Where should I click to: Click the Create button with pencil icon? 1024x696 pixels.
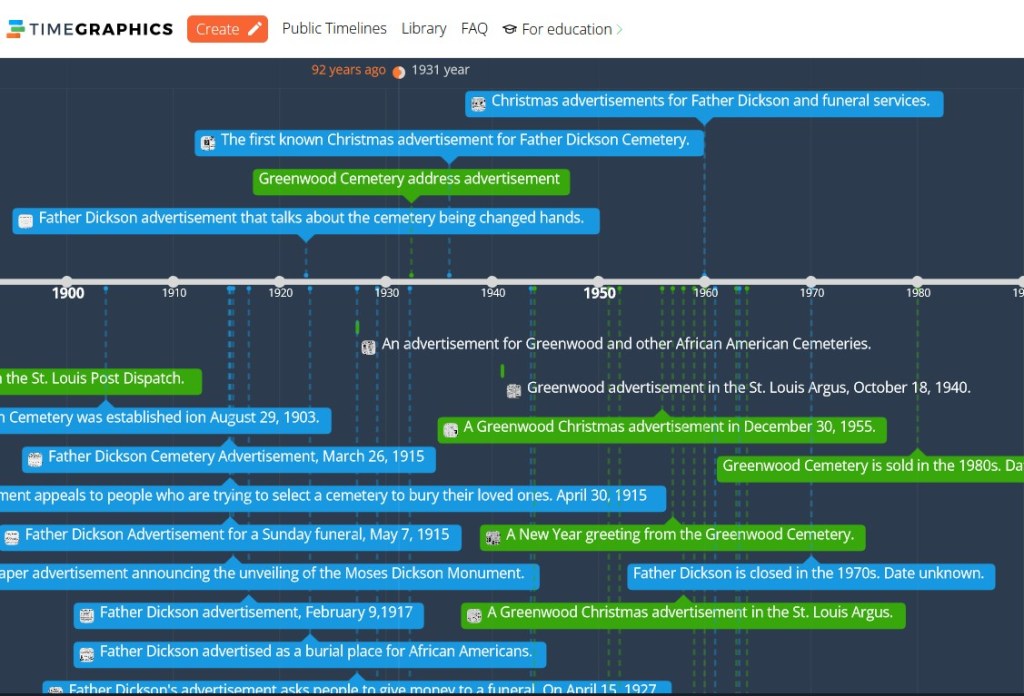click(x=227, y=29)
